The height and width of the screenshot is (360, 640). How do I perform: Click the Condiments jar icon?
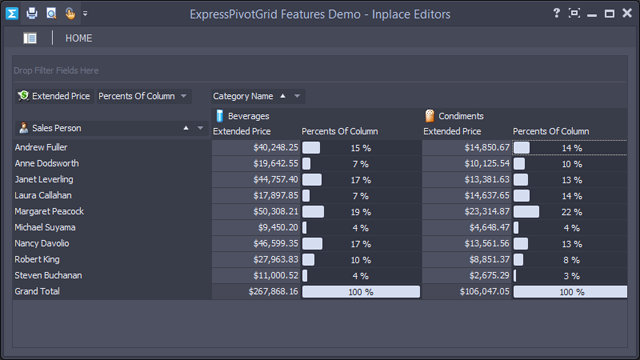click(x=430, y=116)
